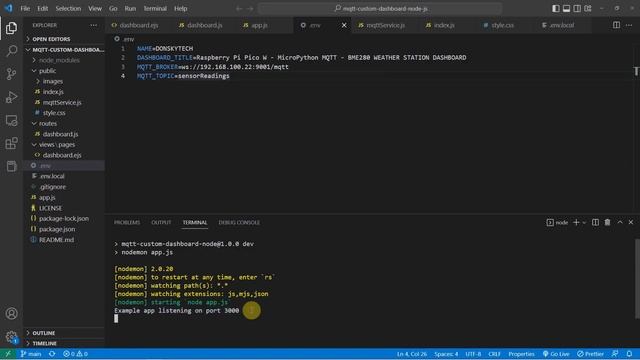Collapse the views\pages folder
640x360 pixels.
pyautogui.click(x=64, y=144)
